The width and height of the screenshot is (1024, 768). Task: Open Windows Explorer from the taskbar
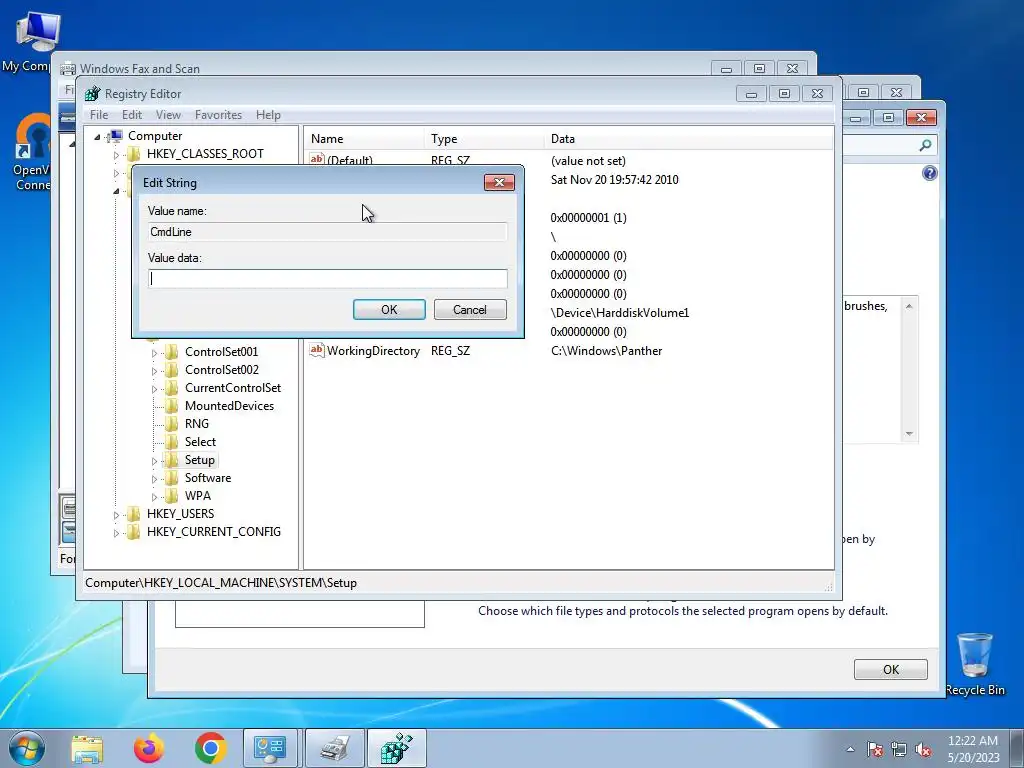pos(87,748)
